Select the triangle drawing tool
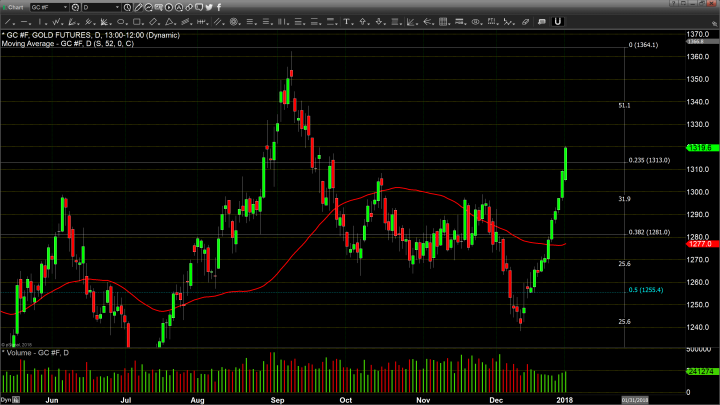This screenshot has height=405, width=720. click(169, 22)
